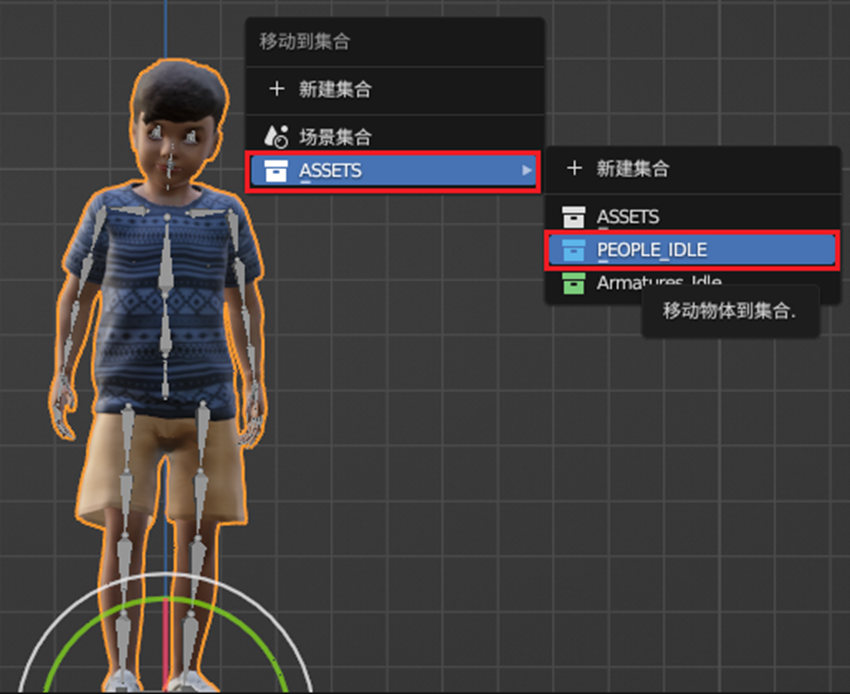Create a new collection from the 移动到集合 main menu
The height and width of the screenshot is (694, 850).
coord(394,89)
